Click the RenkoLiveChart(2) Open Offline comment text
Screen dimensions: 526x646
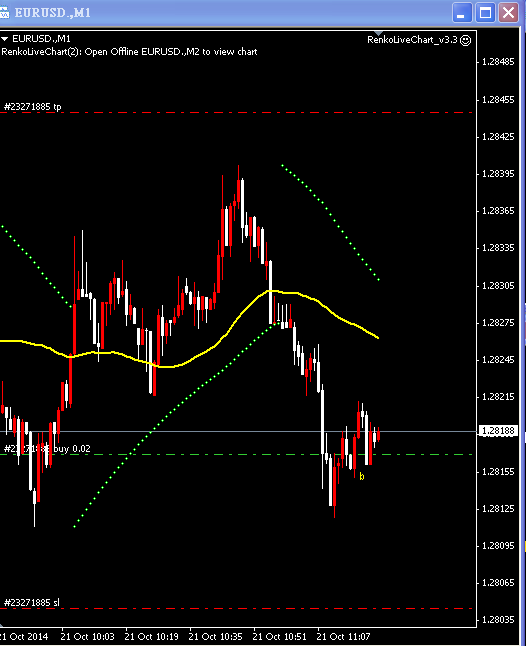tap(129, 52)
